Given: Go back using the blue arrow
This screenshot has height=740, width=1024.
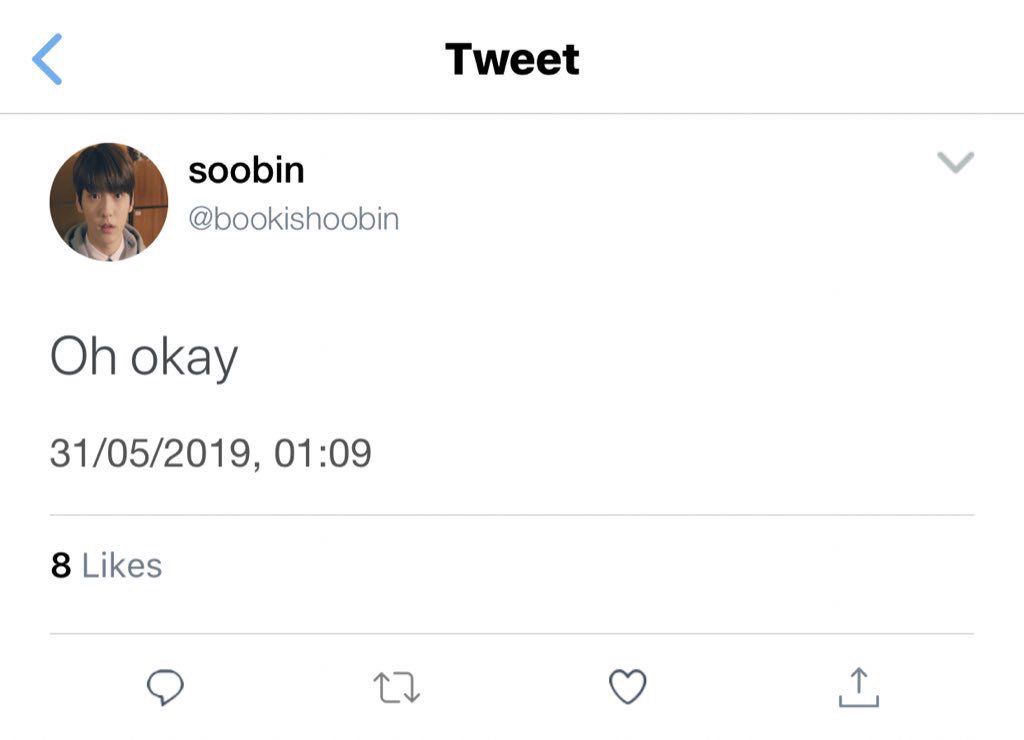Looking at the screenshot, I should [47, 59].
